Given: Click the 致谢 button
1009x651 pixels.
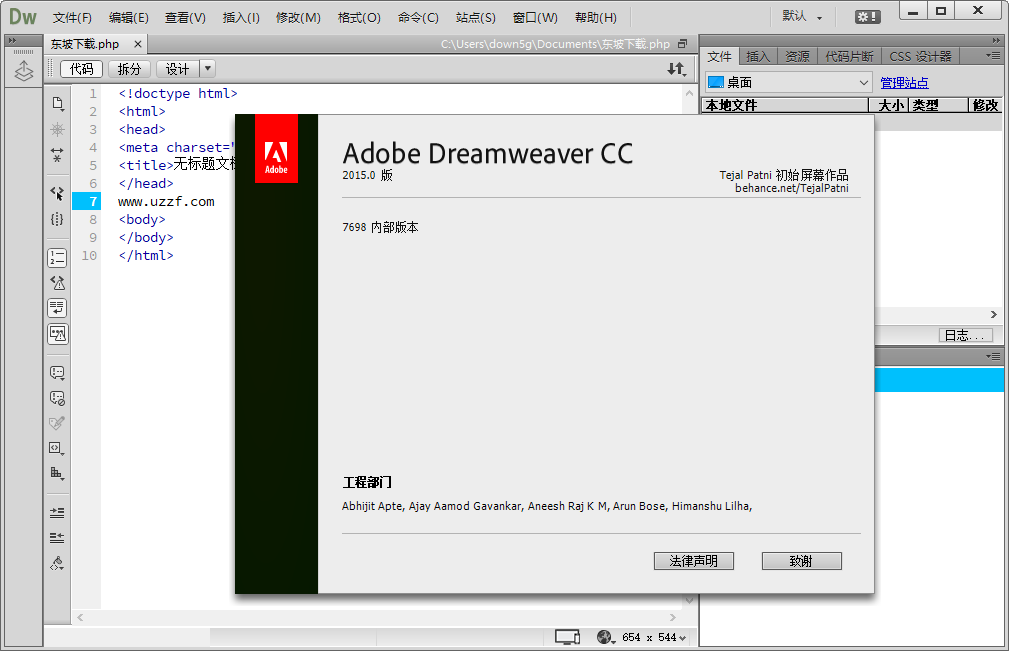Looking at the screenshot, I should point(801,561).
